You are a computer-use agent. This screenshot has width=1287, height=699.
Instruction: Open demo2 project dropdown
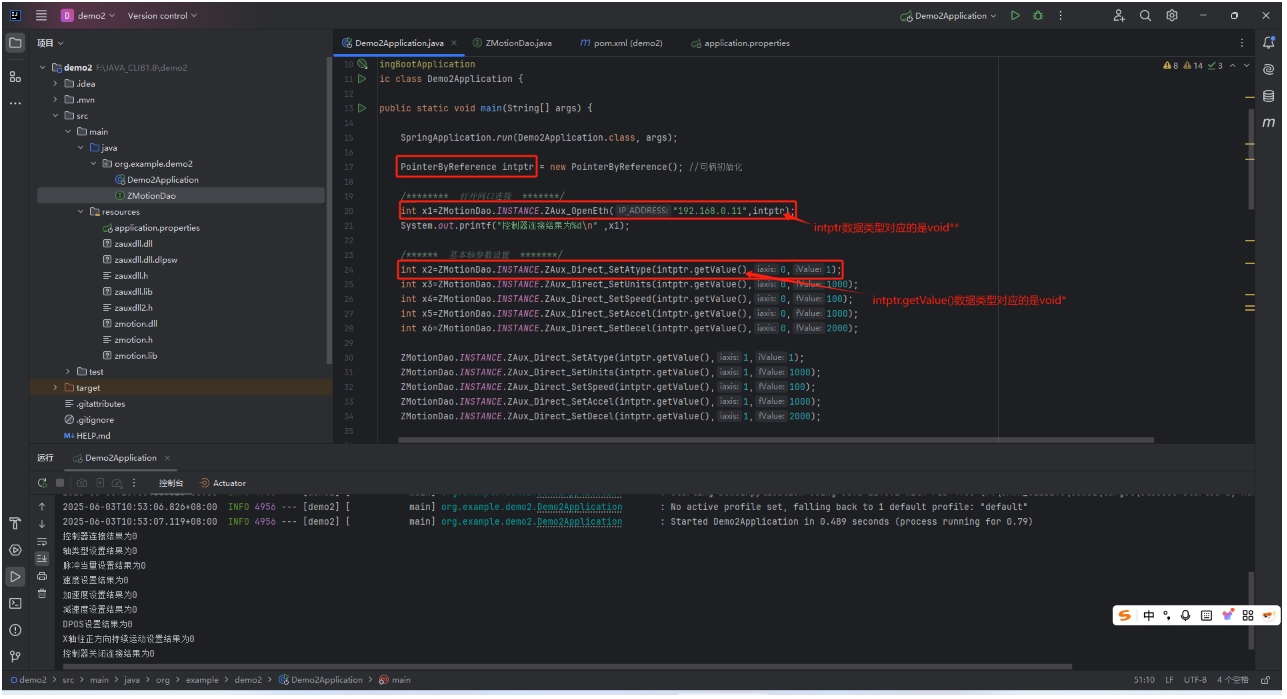pos(88,16)
